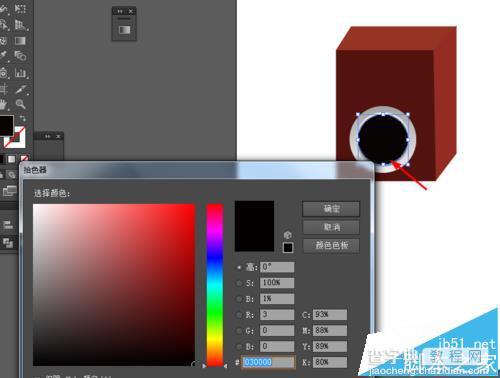The height and width of the screenshot is (378, 500).
Task: Select the Slice tool
Action: (x=20, y=89)
